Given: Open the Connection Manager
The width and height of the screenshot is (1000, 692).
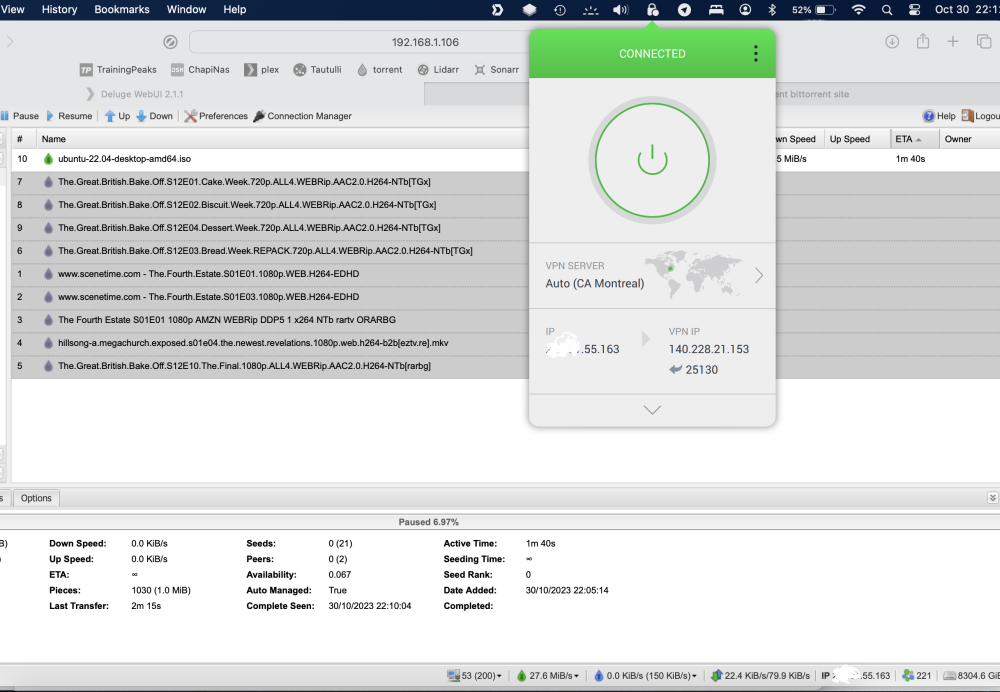Looking at the screenshot, I should click(303, 116).
